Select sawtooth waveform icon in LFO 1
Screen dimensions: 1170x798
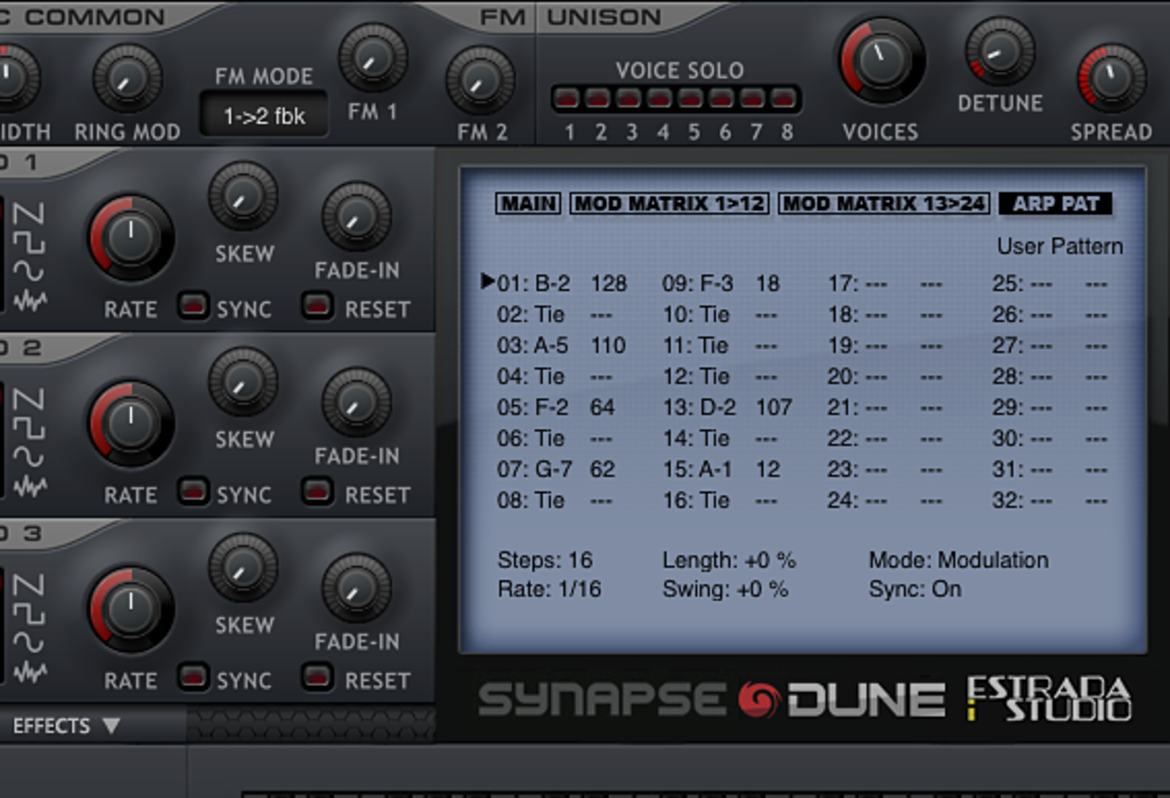pyautogui.click(x=30, y=214)
